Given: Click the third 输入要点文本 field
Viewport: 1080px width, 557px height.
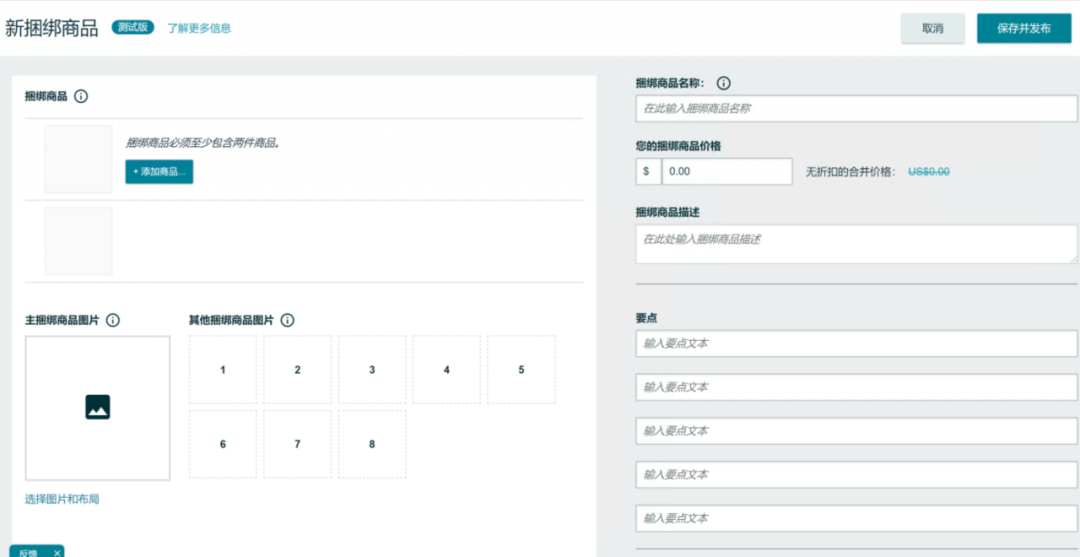Looking at the screenshot, I should (x=856, y=431).
